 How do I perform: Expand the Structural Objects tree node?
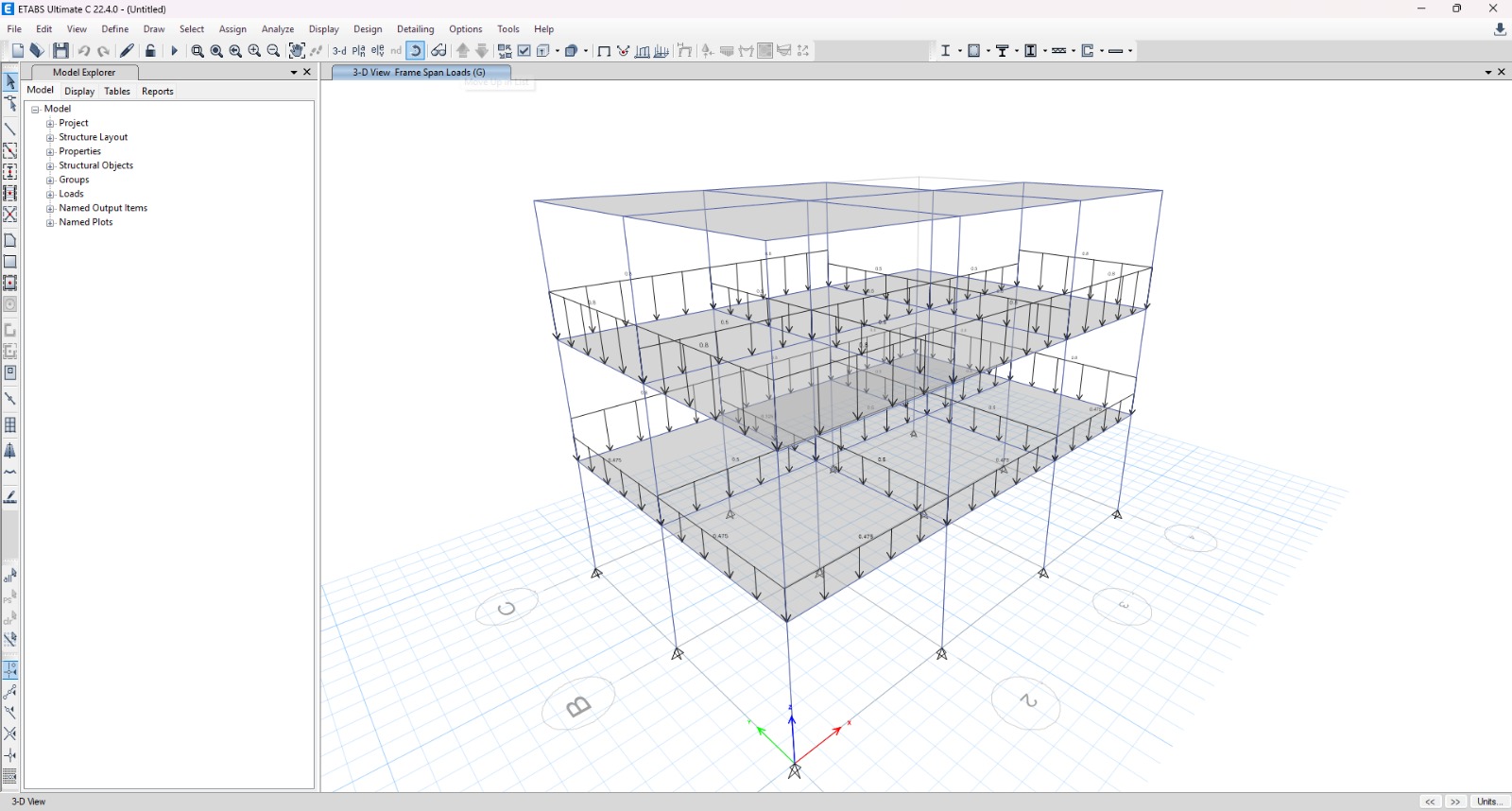pyautogui.click(x=50, y=166)
